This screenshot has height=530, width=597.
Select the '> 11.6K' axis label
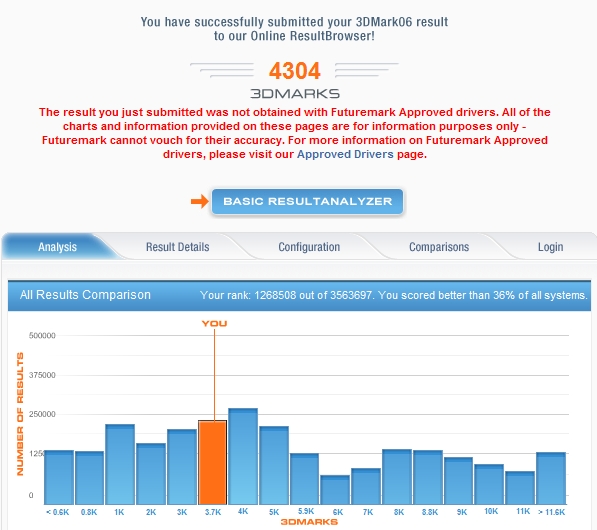[552, 512]
